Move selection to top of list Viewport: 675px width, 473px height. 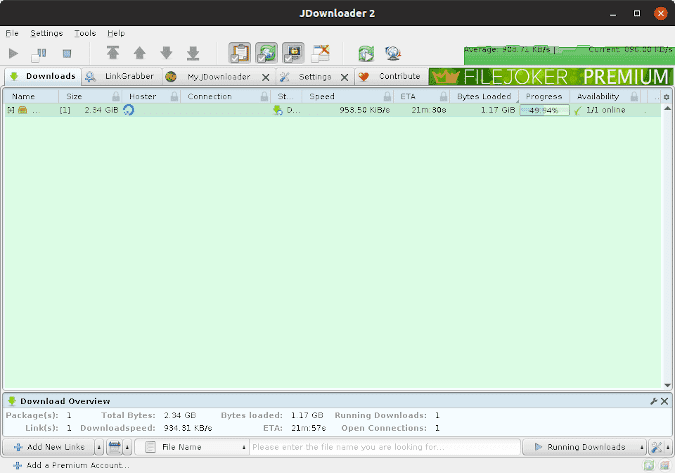point(113,53)
